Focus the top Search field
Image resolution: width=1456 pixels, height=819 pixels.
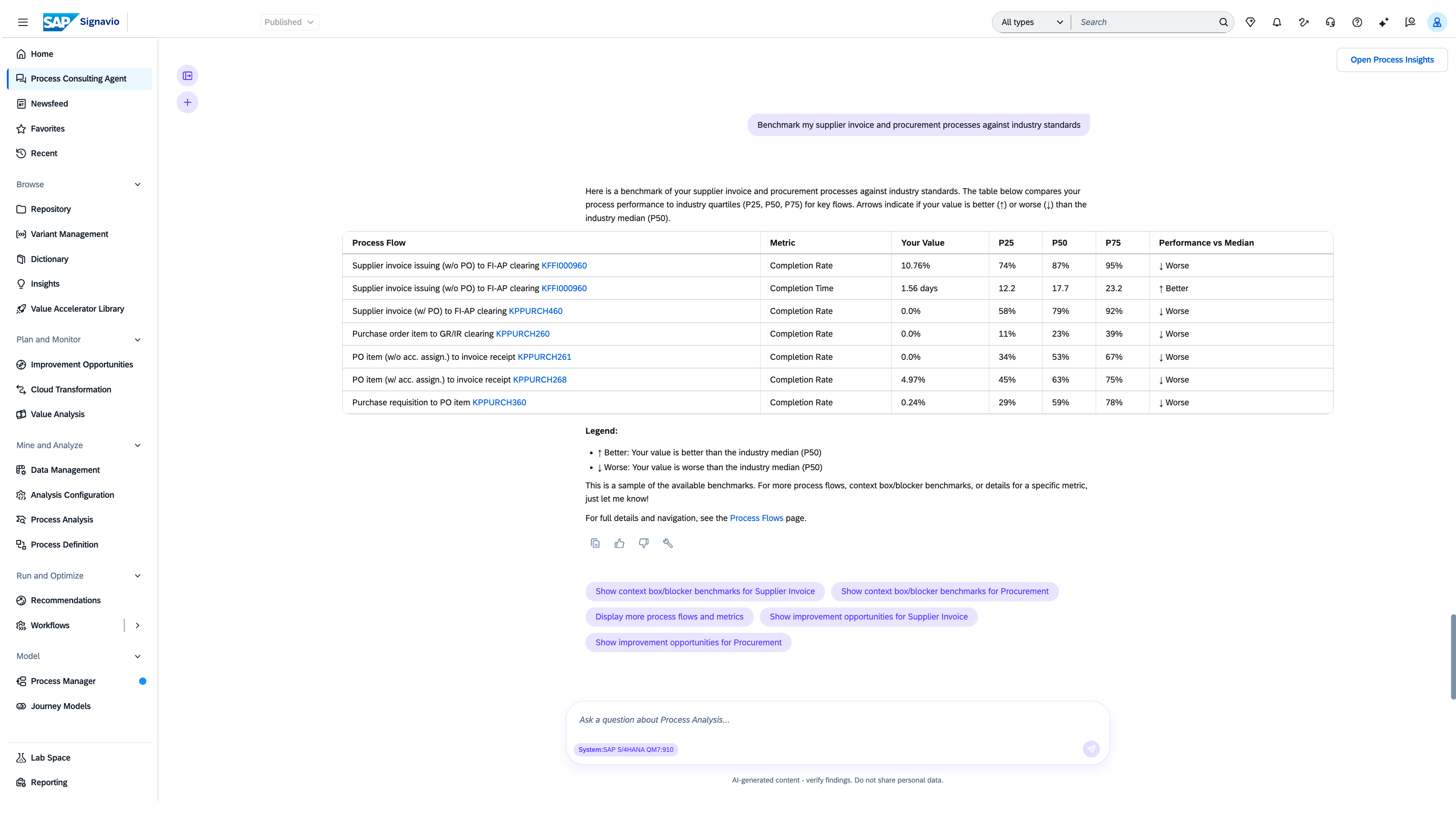point(1146,22)
